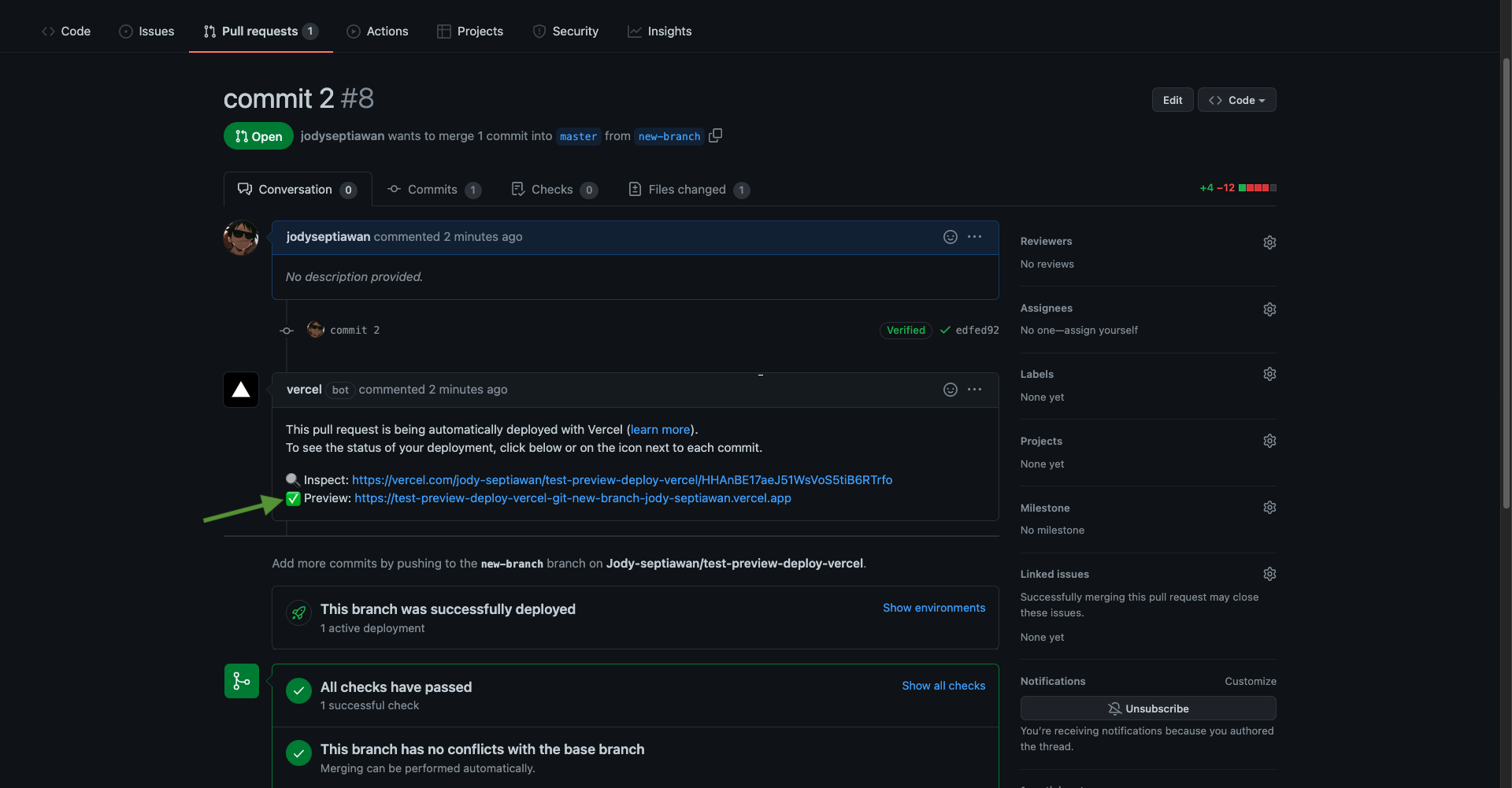Click the green Verified badge on commit
The image size is (1512, 788).
905,331
